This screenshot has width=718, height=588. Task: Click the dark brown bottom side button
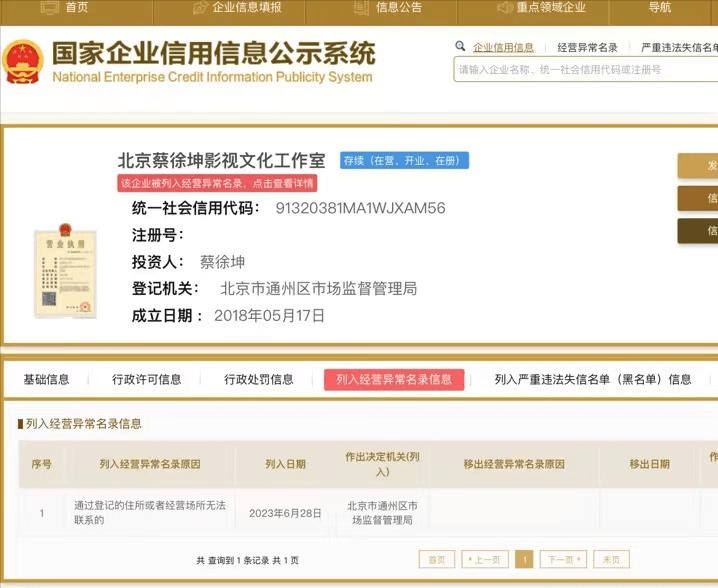pyautogui.click(x=698, y=230)
